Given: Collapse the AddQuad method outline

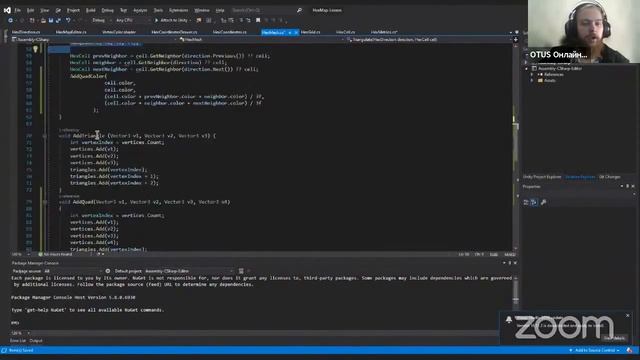Looking at the screenshot, I should pyautogui.click(x=45, y=202).
